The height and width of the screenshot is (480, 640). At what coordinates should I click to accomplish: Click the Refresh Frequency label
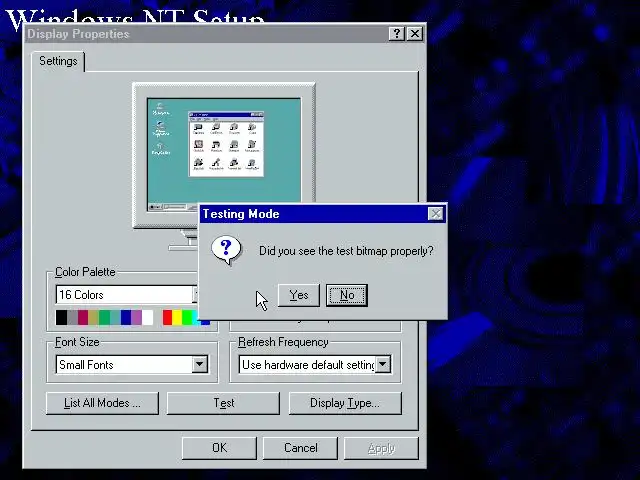click(283, 342)
